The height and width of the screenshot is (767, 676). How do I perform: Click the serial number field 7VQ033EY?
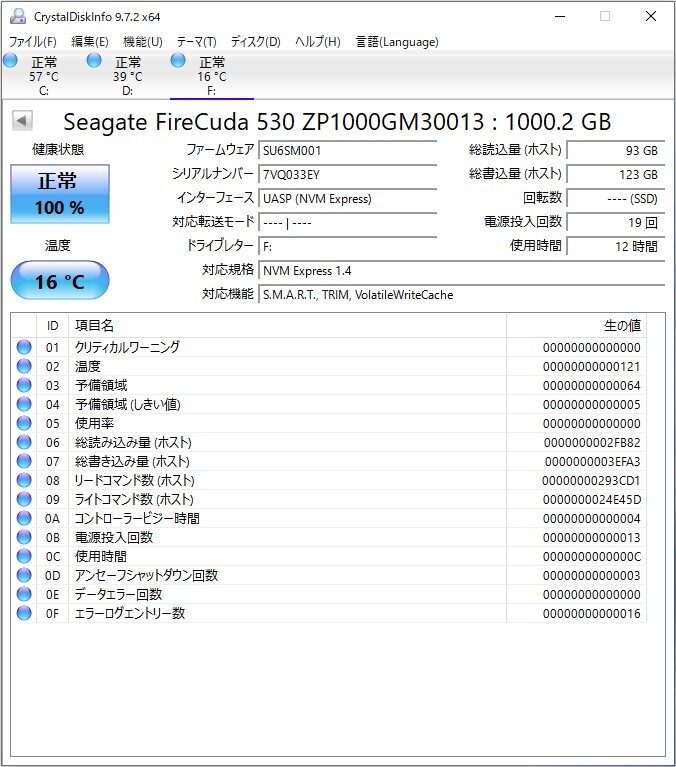coord(347,174)
